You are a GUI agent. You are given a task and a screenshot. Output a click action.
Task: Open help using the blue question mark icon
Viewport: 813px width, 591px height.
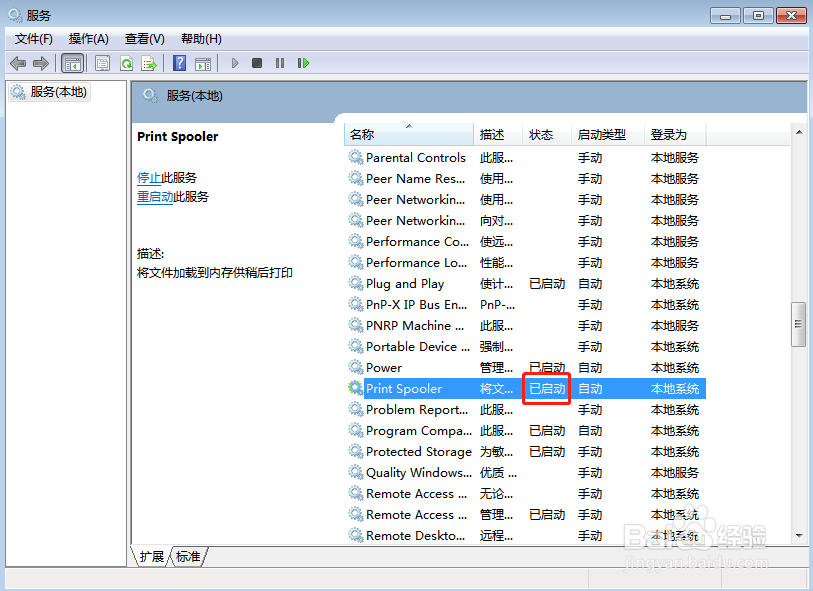coord(179,63)
